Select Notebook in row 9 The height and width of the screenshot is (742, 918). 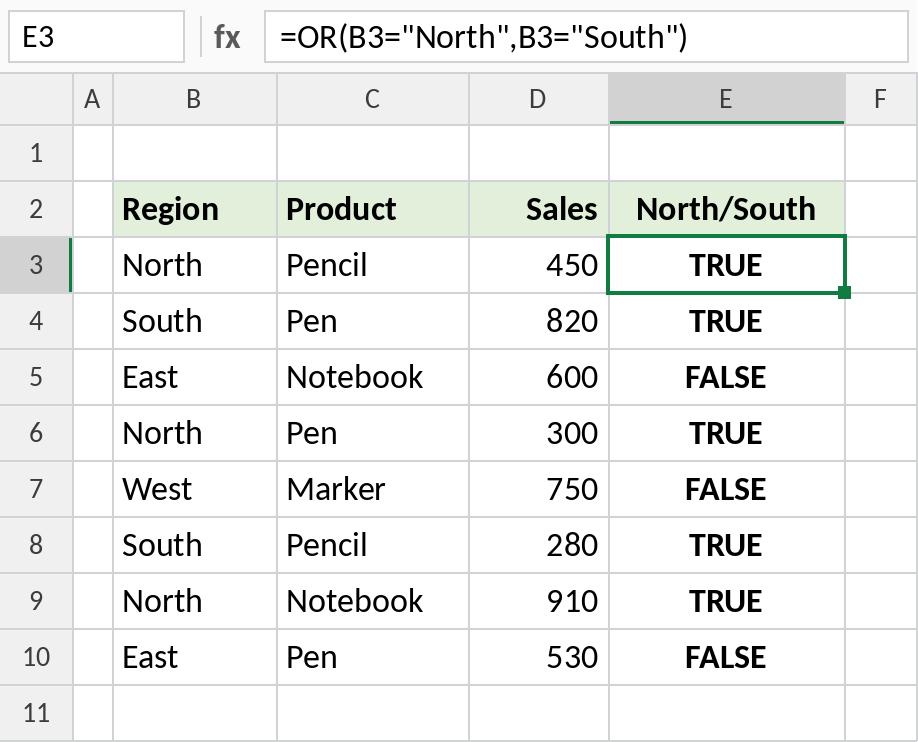point(372,601)
